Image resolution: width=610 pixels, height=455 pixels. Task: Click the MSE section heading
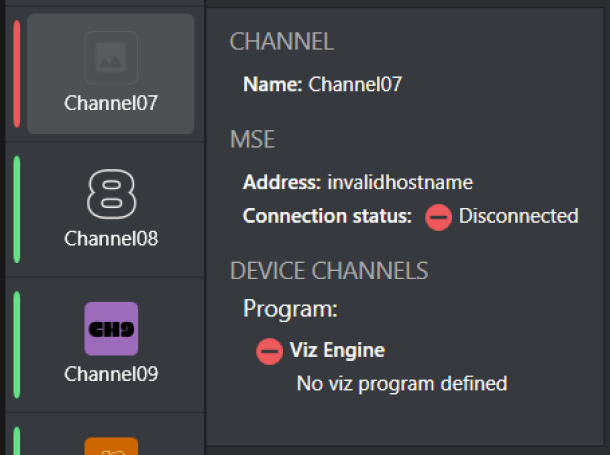pos(253,140)
